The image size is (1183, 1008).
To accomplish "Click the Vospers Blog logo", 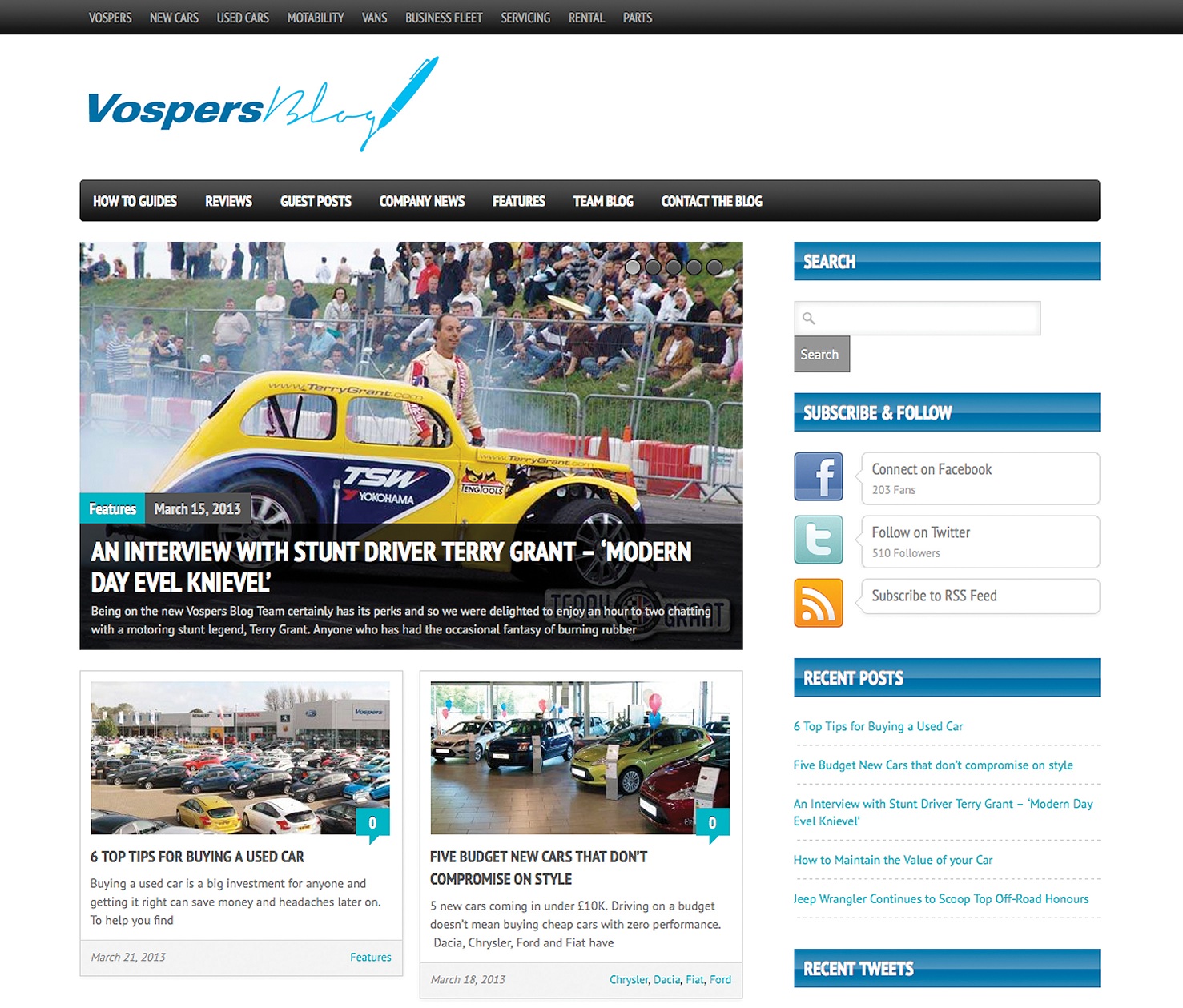I will (x=263, y=104).
